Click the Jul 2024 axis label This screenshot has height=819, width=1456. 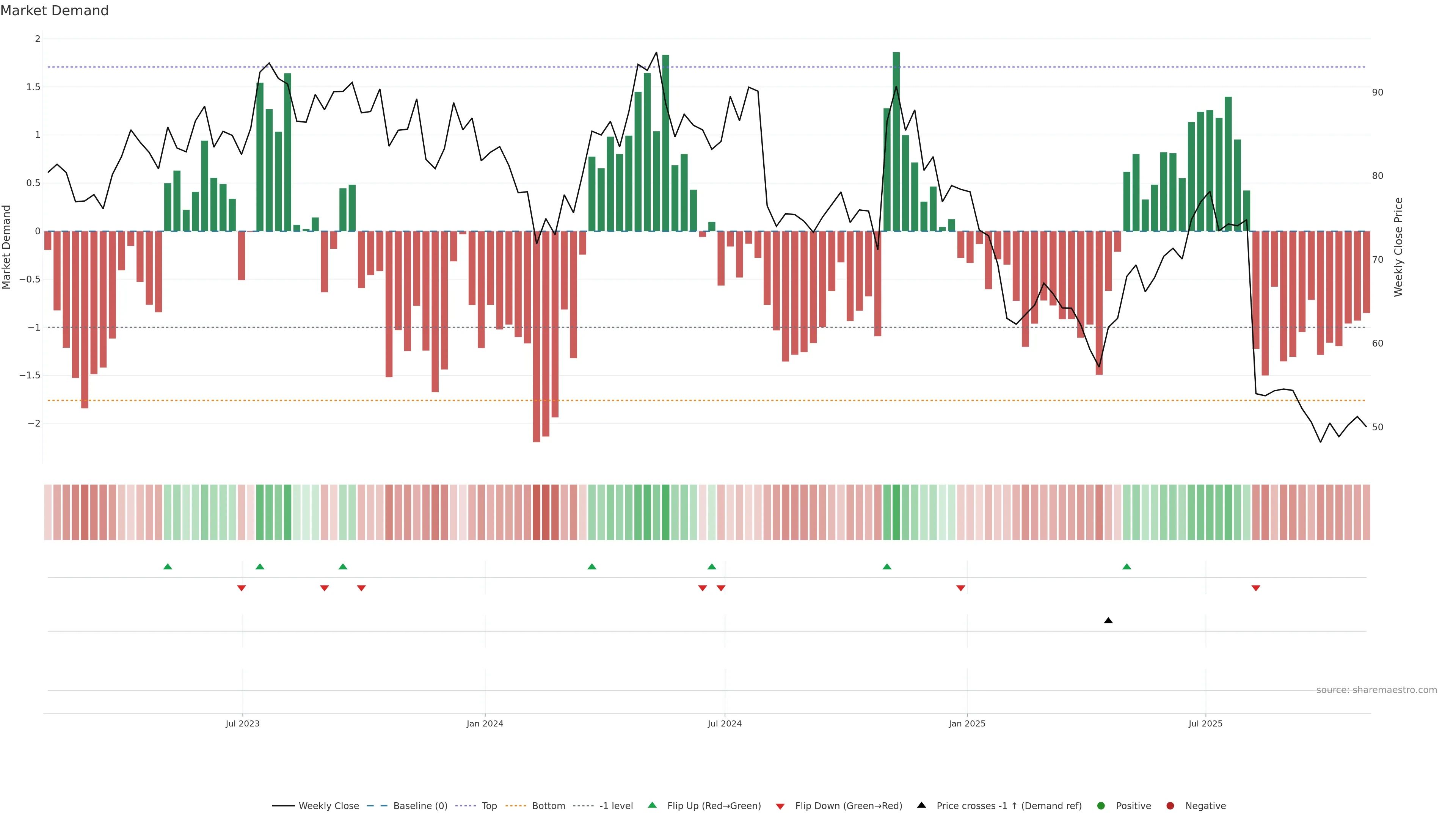point(724,723)
